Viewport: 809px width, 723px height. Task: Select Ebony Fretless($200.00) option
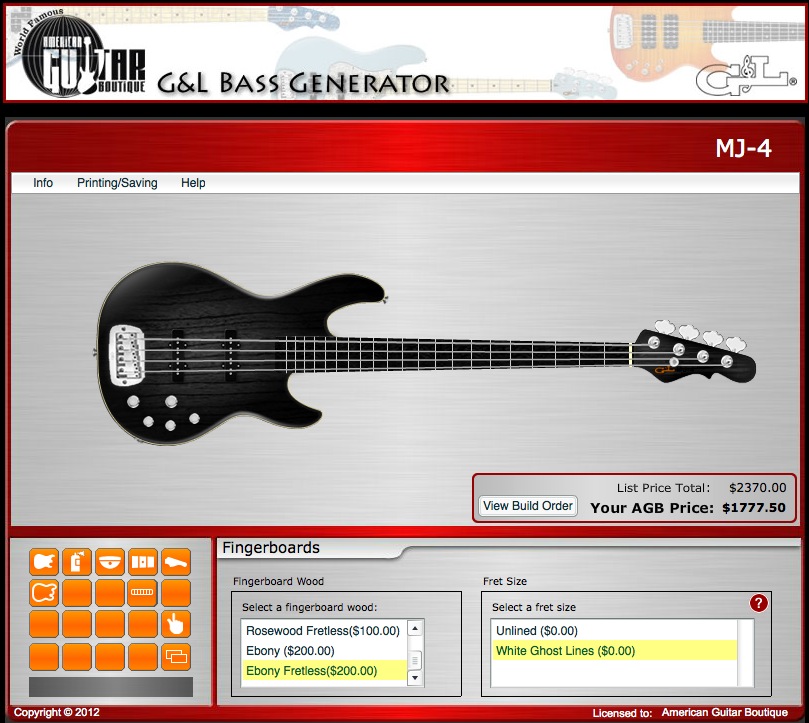pos(323,671)
